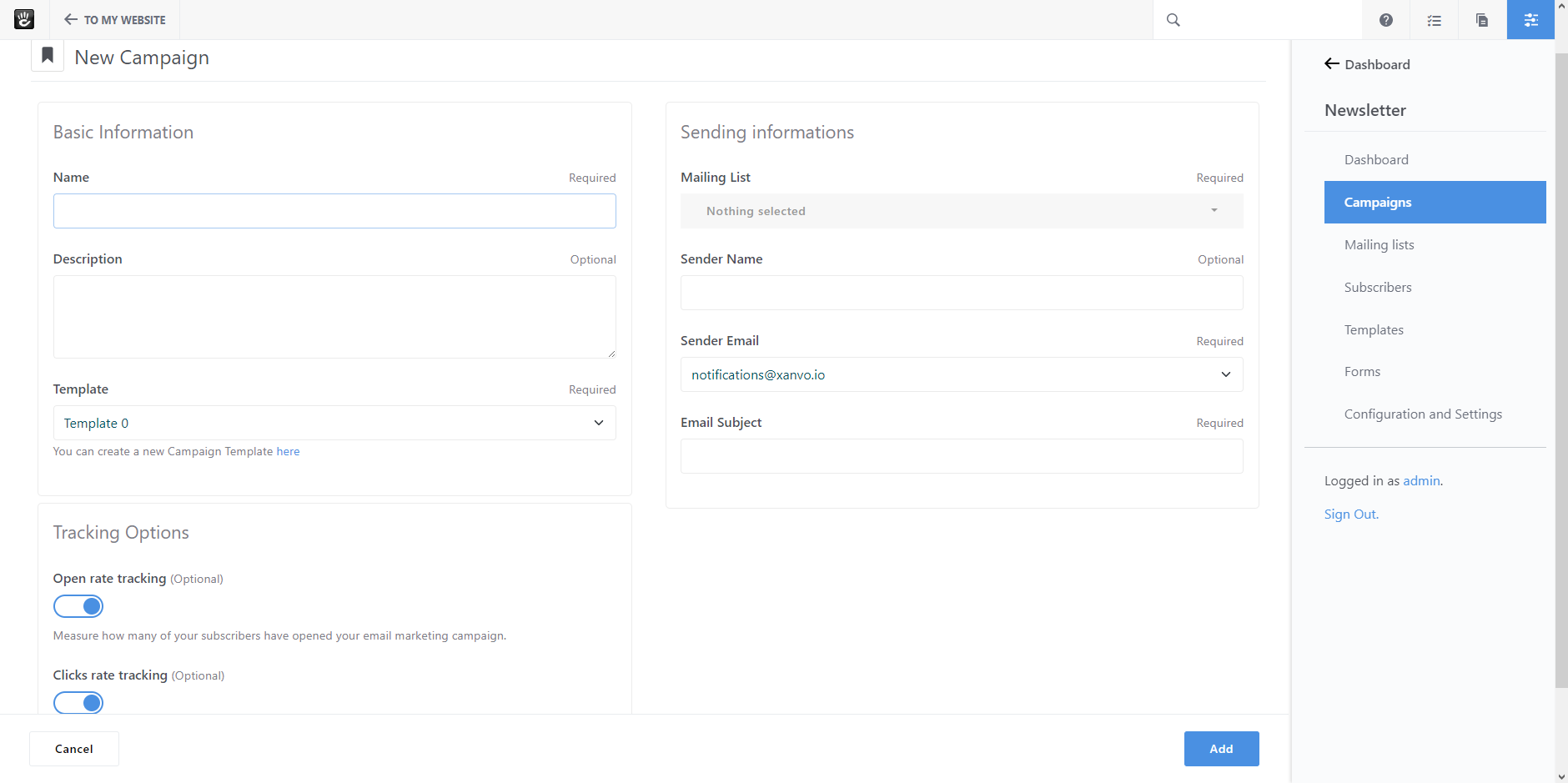Disable Clicks rate tracking toggle
Image resolution: width=1568 pixels, height=783 pixels.
tap(78, 703)
